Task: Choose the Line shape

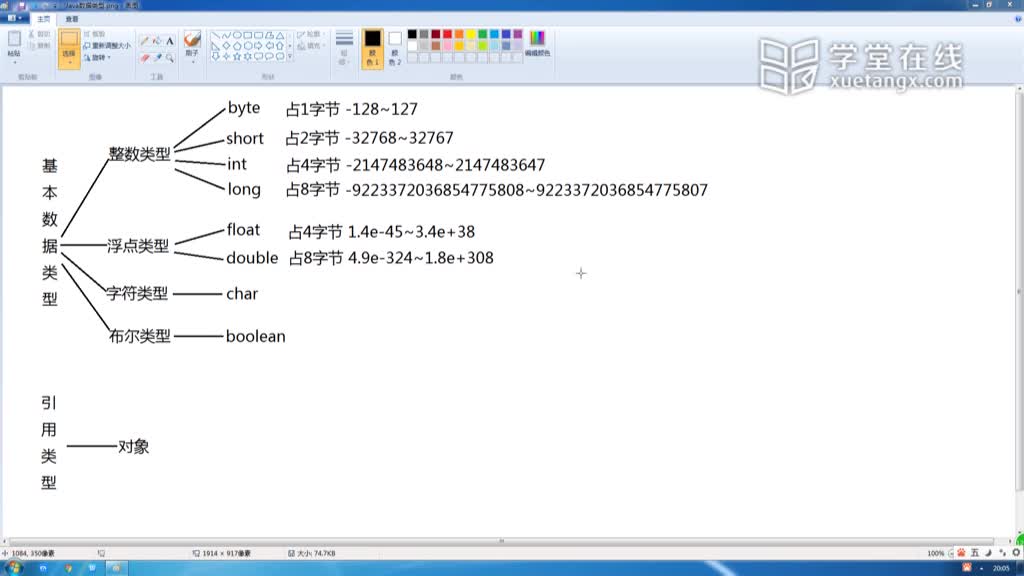Action: [216, 35]
